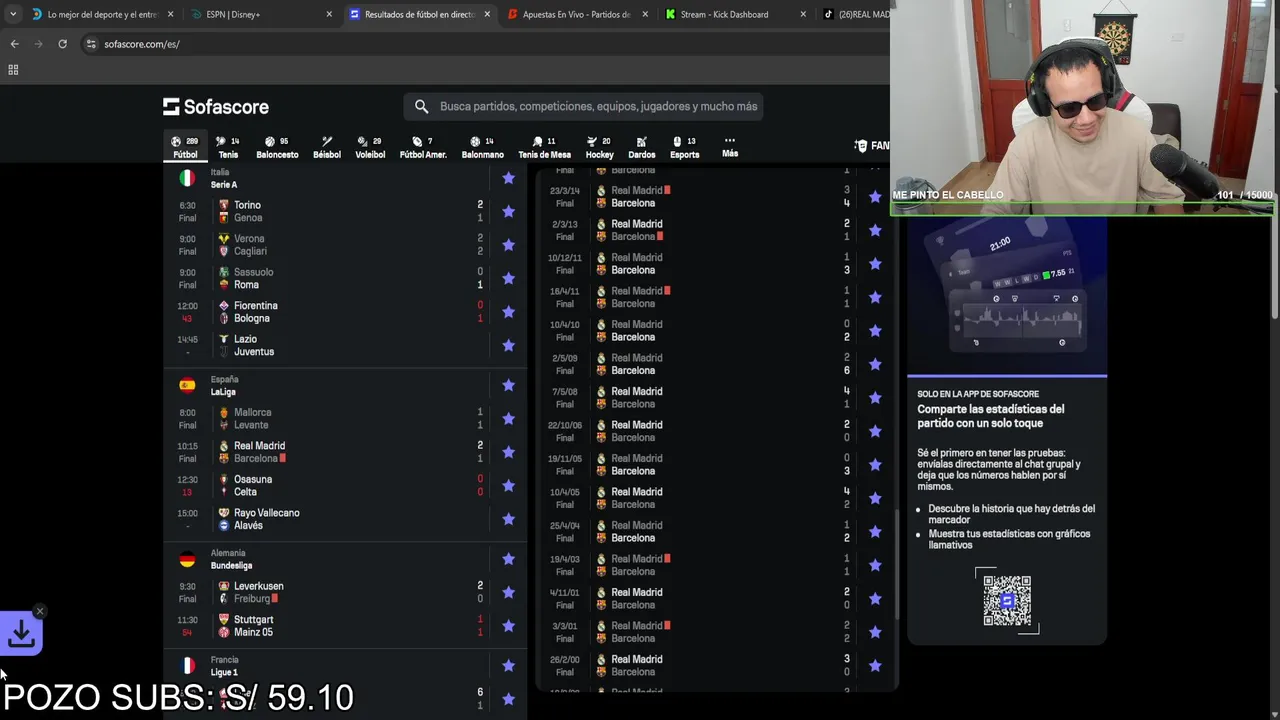Screen dimensions: 1280x720
Task: Open the Fútbol Amer. sport category
Action: pos(423,147)
